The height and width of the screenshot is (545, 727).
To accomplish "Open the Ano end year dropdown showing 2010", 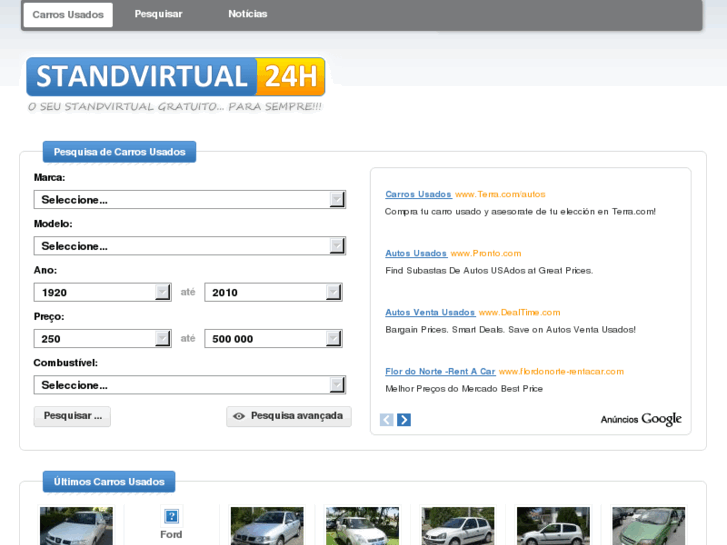I will coord(273,292).
